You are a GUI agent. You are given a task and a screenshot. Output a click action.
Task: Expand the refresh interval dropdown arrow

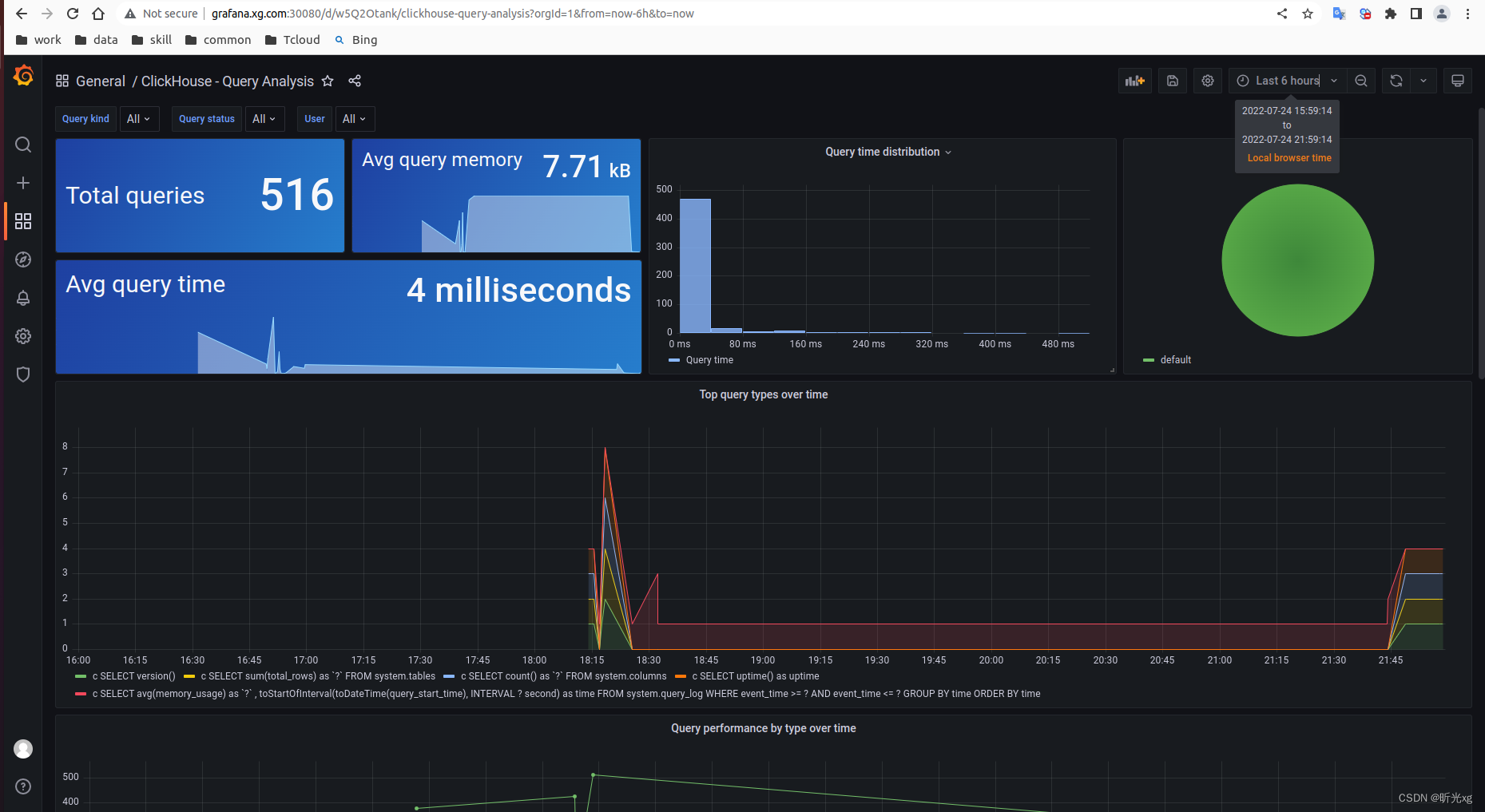[1423, 81]
